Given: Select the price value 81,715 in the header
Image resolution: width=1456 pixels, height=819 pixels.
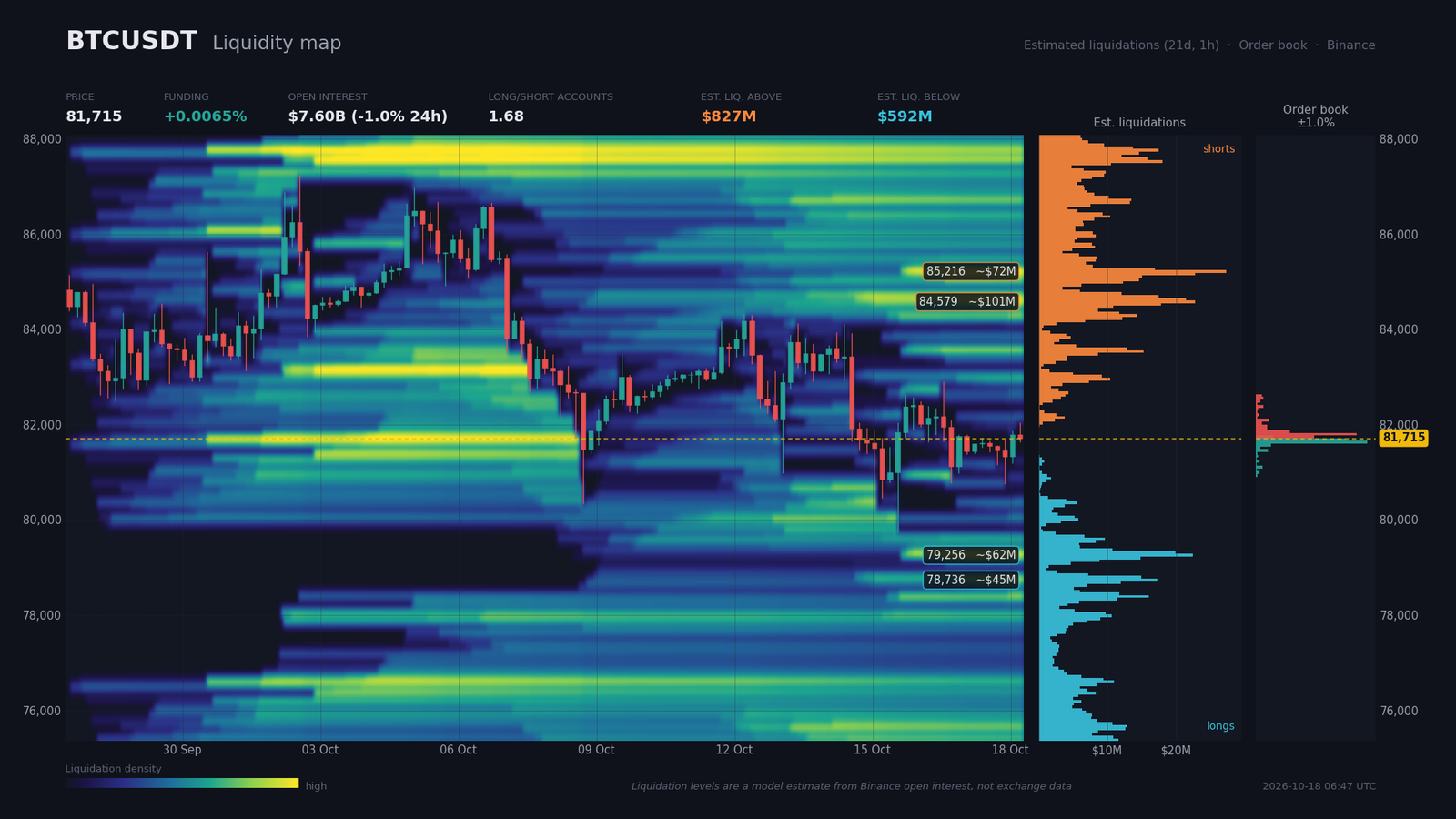Looking at the screenshot, I should 94,116.
